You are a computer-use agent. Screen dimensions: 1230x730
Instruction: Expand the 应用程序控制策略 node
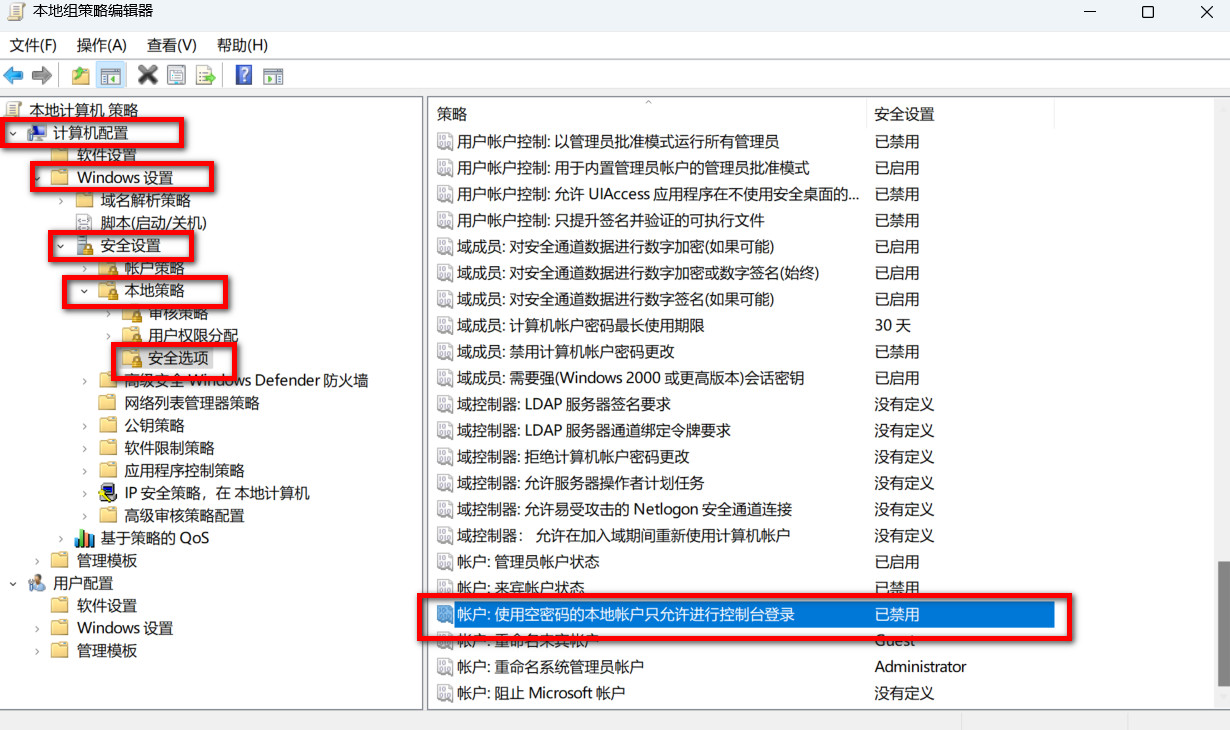point(85,470)
